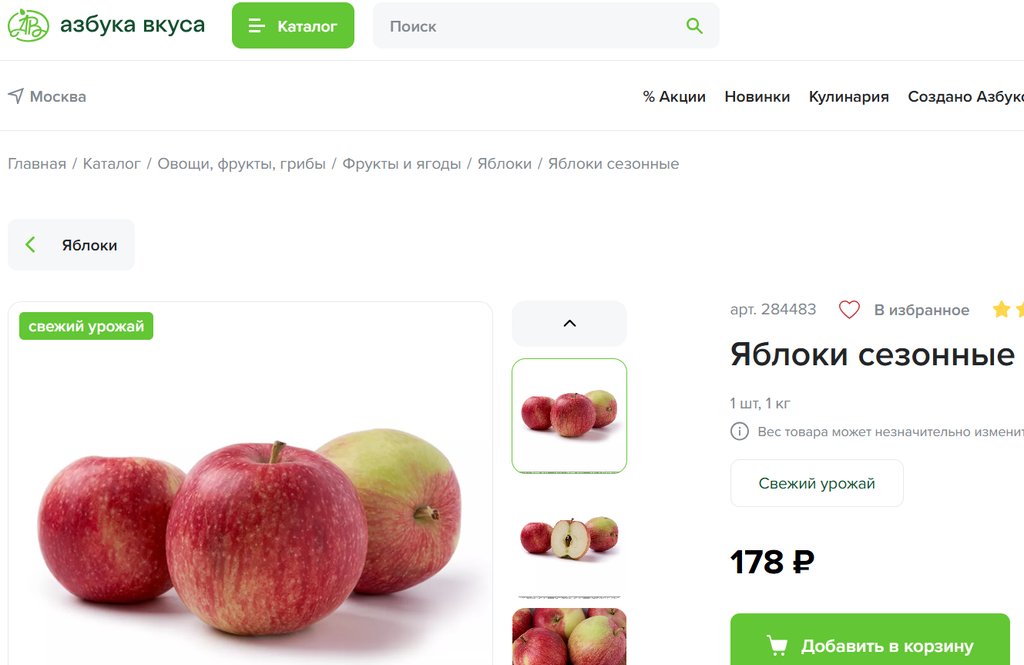Click the Главная breadcrumb link

(37, 164)
